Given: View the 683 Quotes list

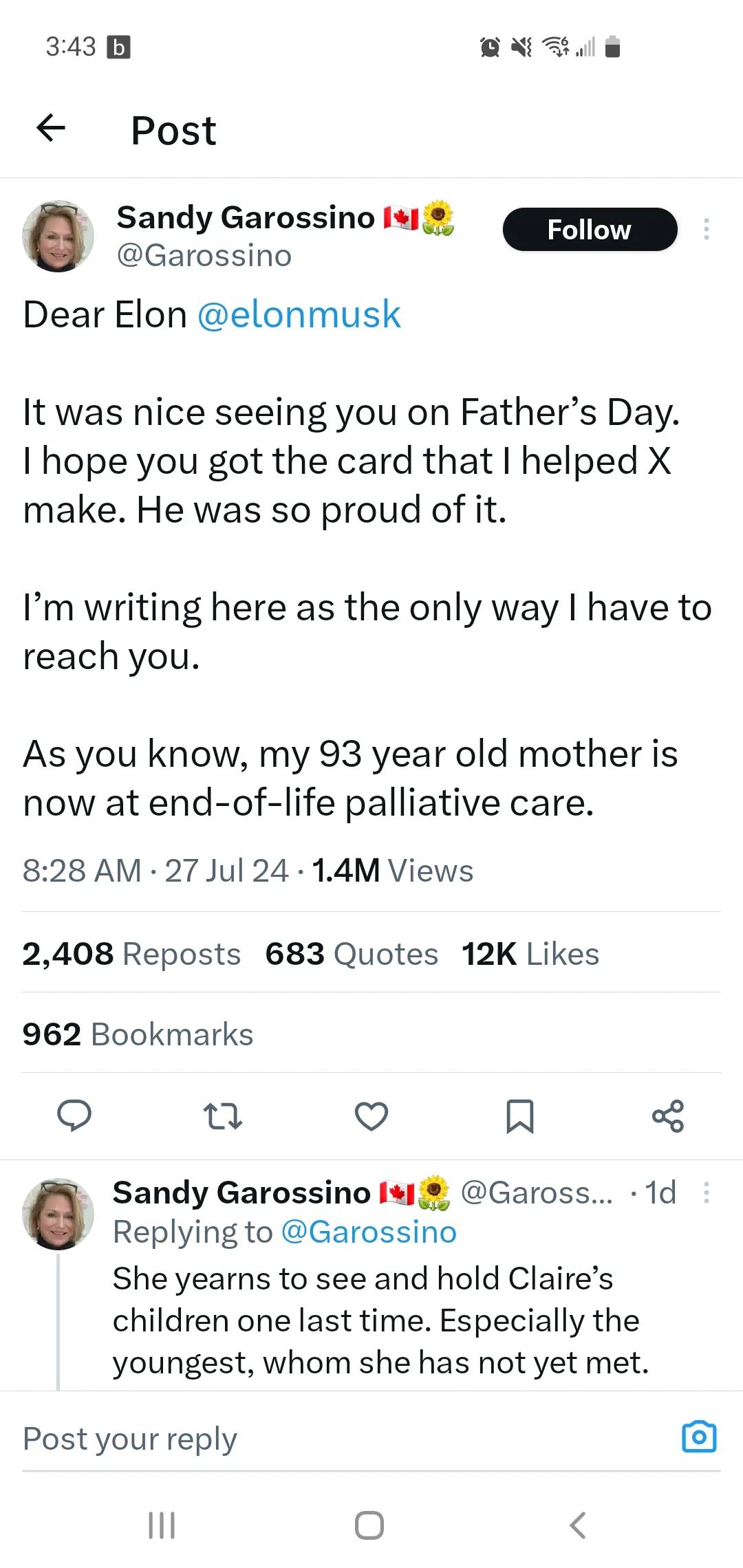Looking at the screenshot, I should tap(352, 954).
